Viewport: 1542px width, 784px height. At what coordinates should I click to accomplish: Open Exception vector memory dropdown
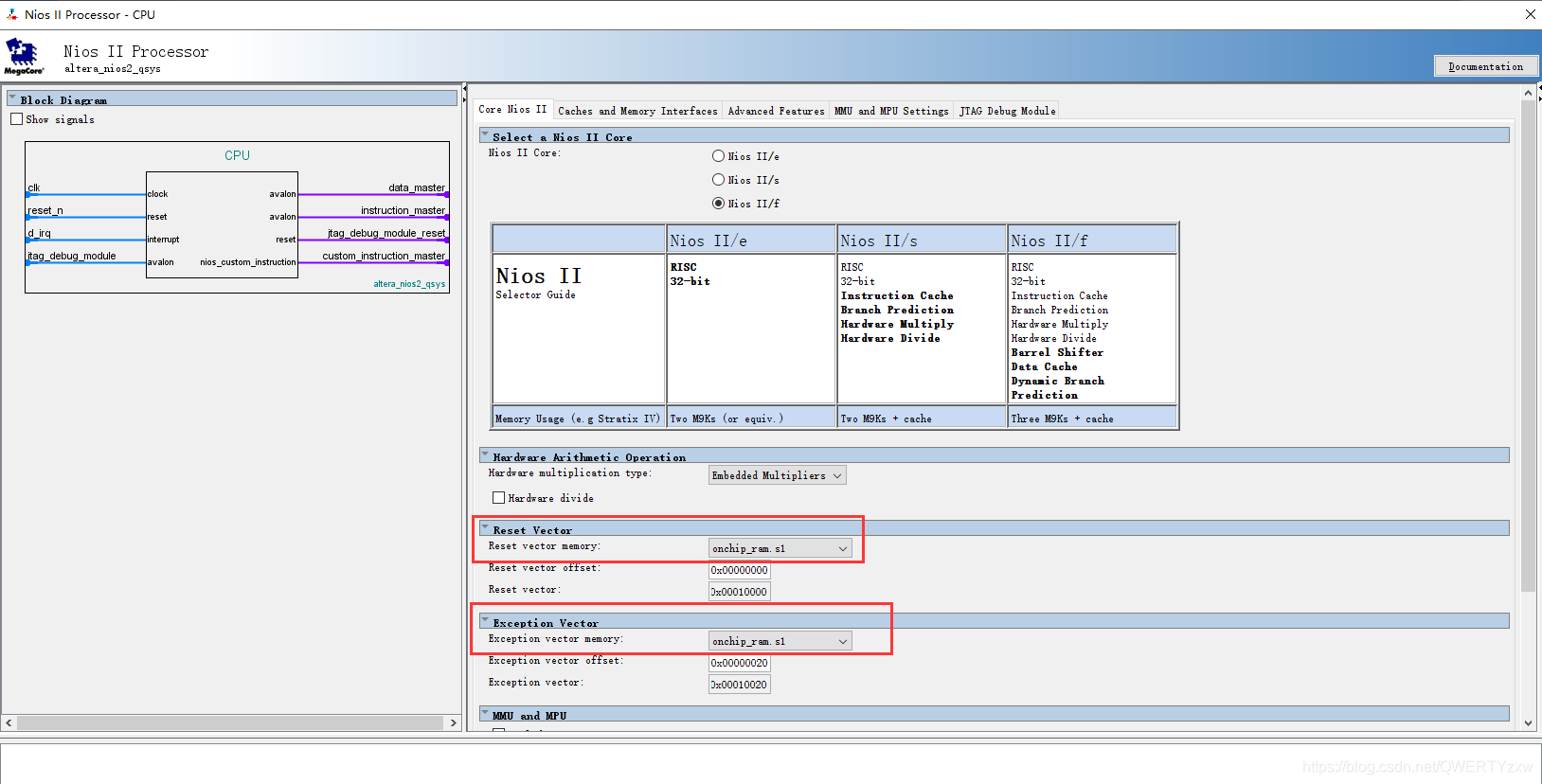pyautogui.click(x=780, y=641)
